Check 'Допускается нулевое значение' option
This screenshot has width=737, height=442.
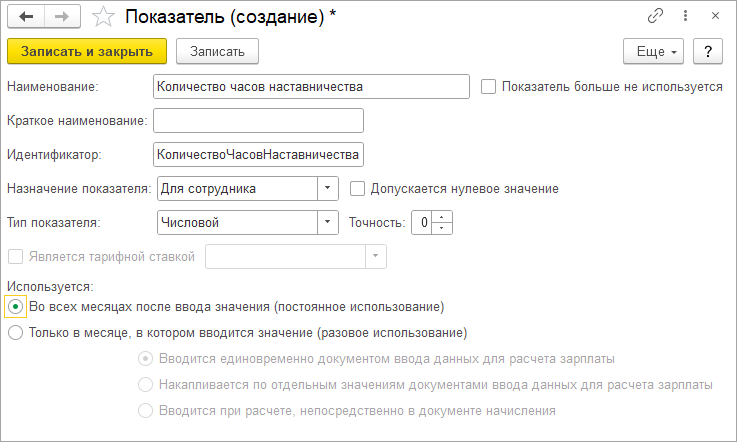pyautogui.click(x=357, y=189)
